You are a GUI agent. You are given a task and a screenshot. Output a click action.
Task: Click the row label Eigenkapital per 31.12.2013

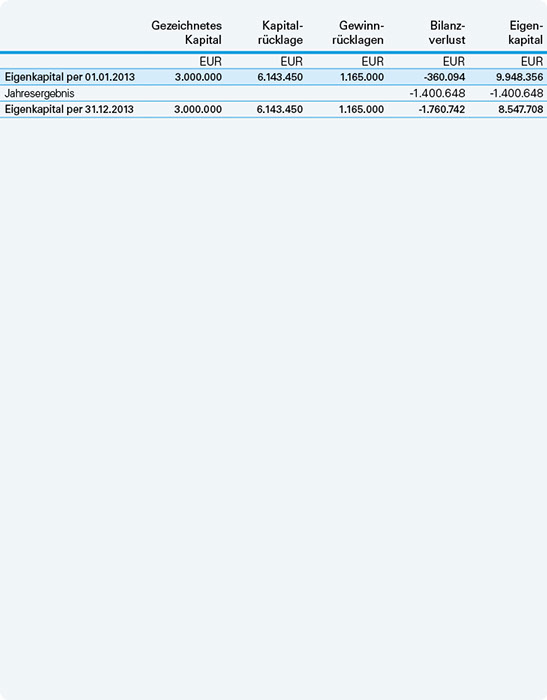tap(69, 109)
